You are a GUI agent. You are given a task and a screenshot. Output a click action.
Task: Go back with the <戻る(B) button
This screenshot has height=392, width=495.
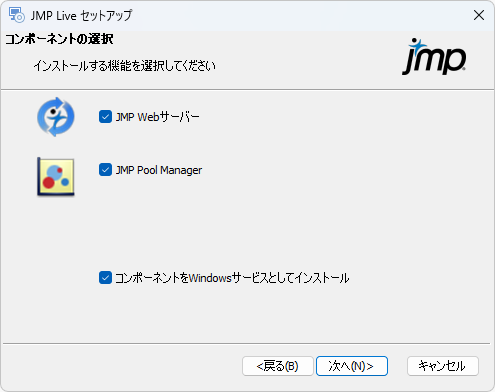click(278, 366)
